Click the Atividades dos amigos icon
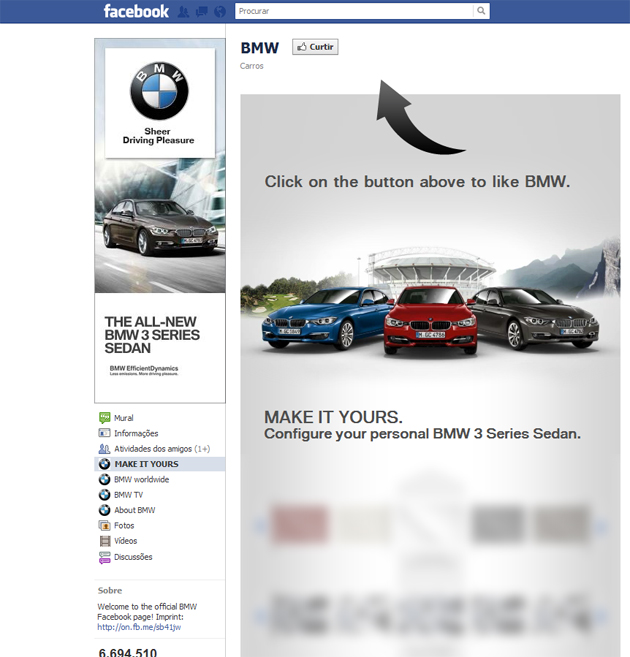The image size is (630, 657). [104, 448]
